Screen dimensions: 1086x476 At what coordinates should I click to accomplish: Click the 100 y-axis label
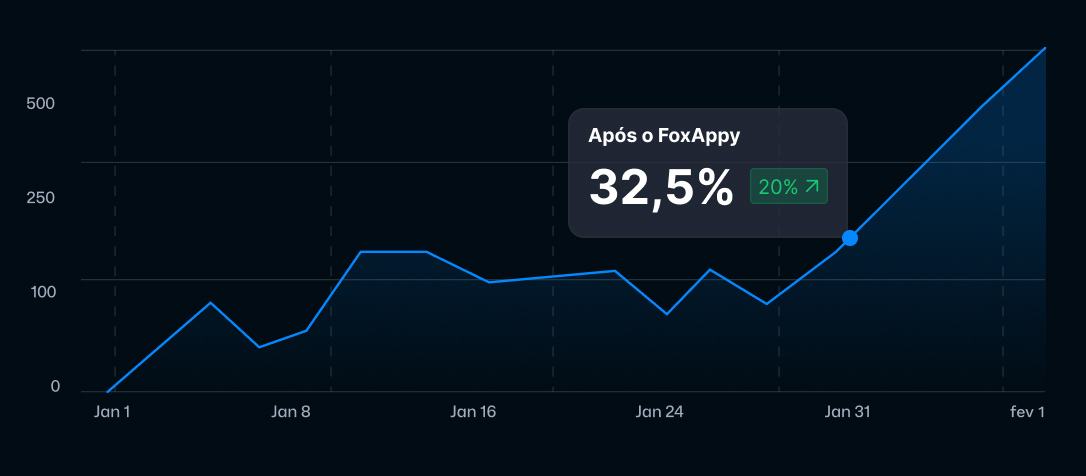(41, 292)
